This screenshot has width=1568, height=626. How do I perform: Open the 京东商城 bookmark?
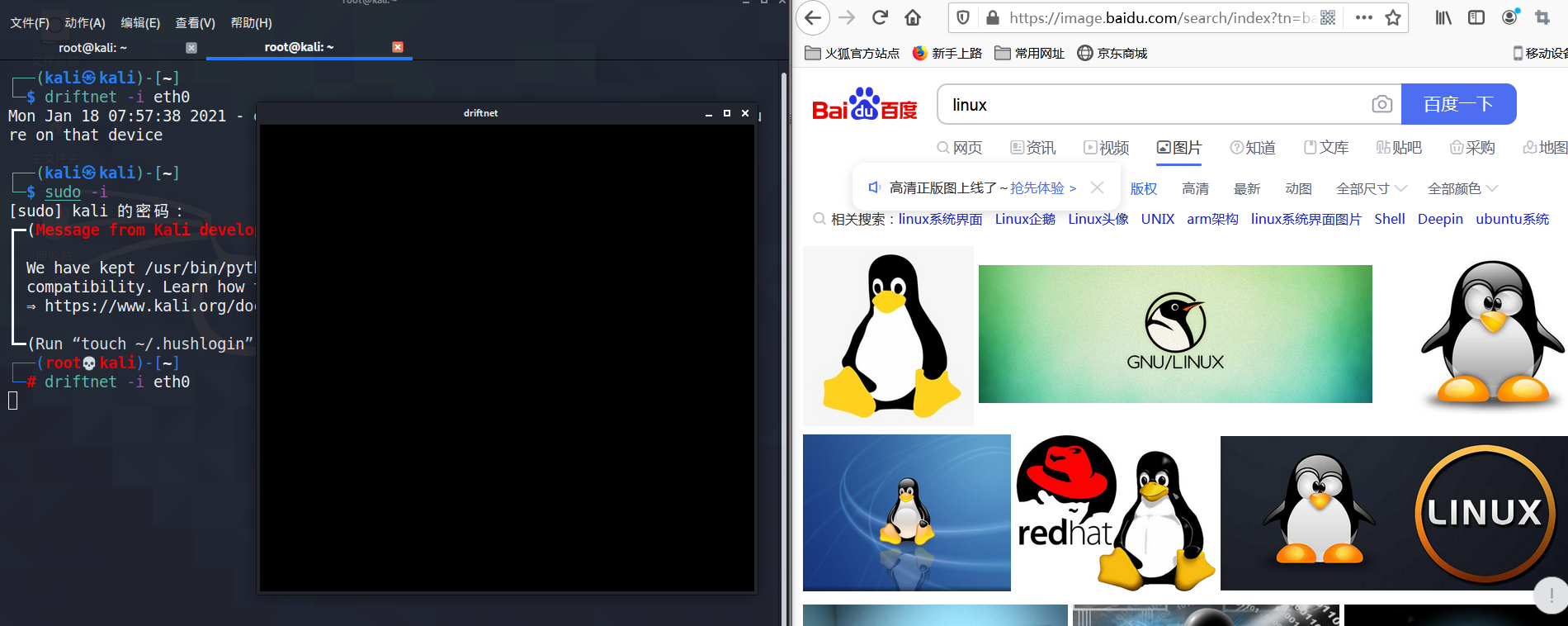coord(1112,53)
